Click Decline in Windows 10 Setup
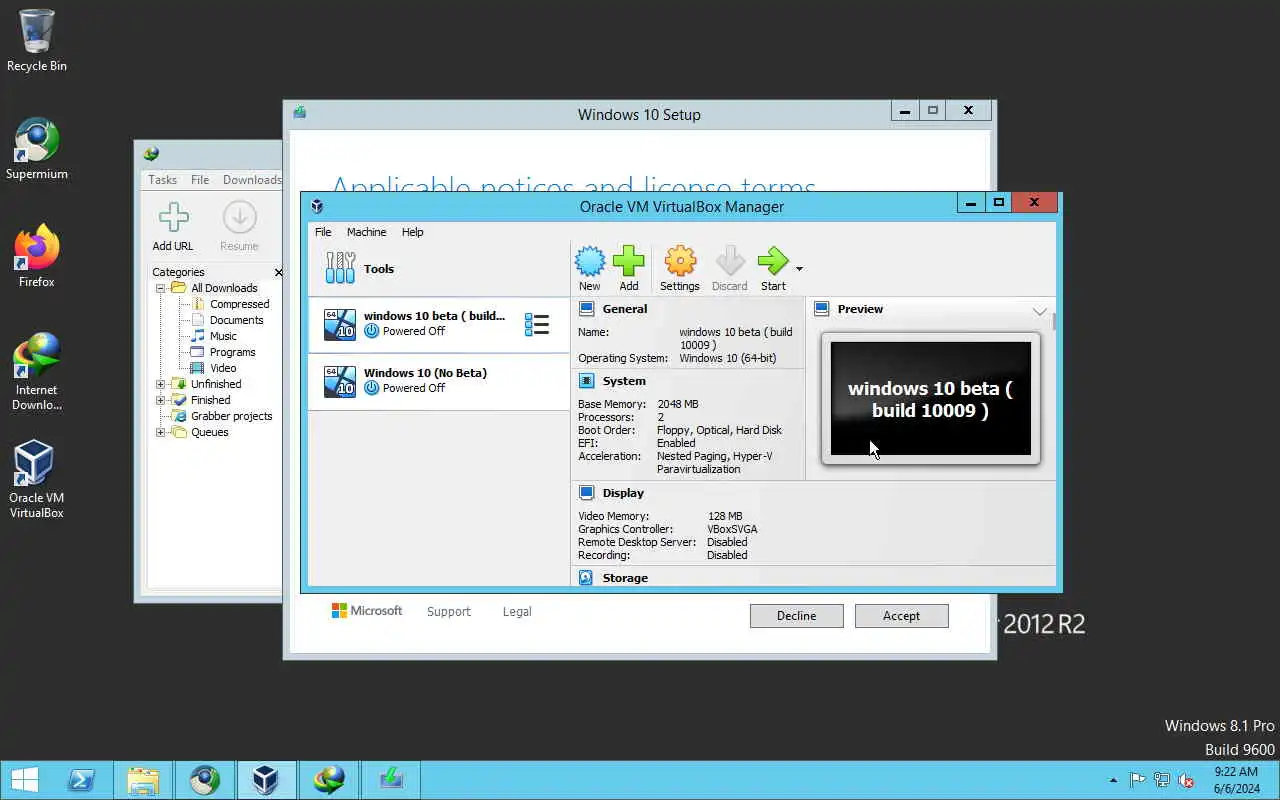The height and width of the screenshot is (800, 1280). (796, 616)
